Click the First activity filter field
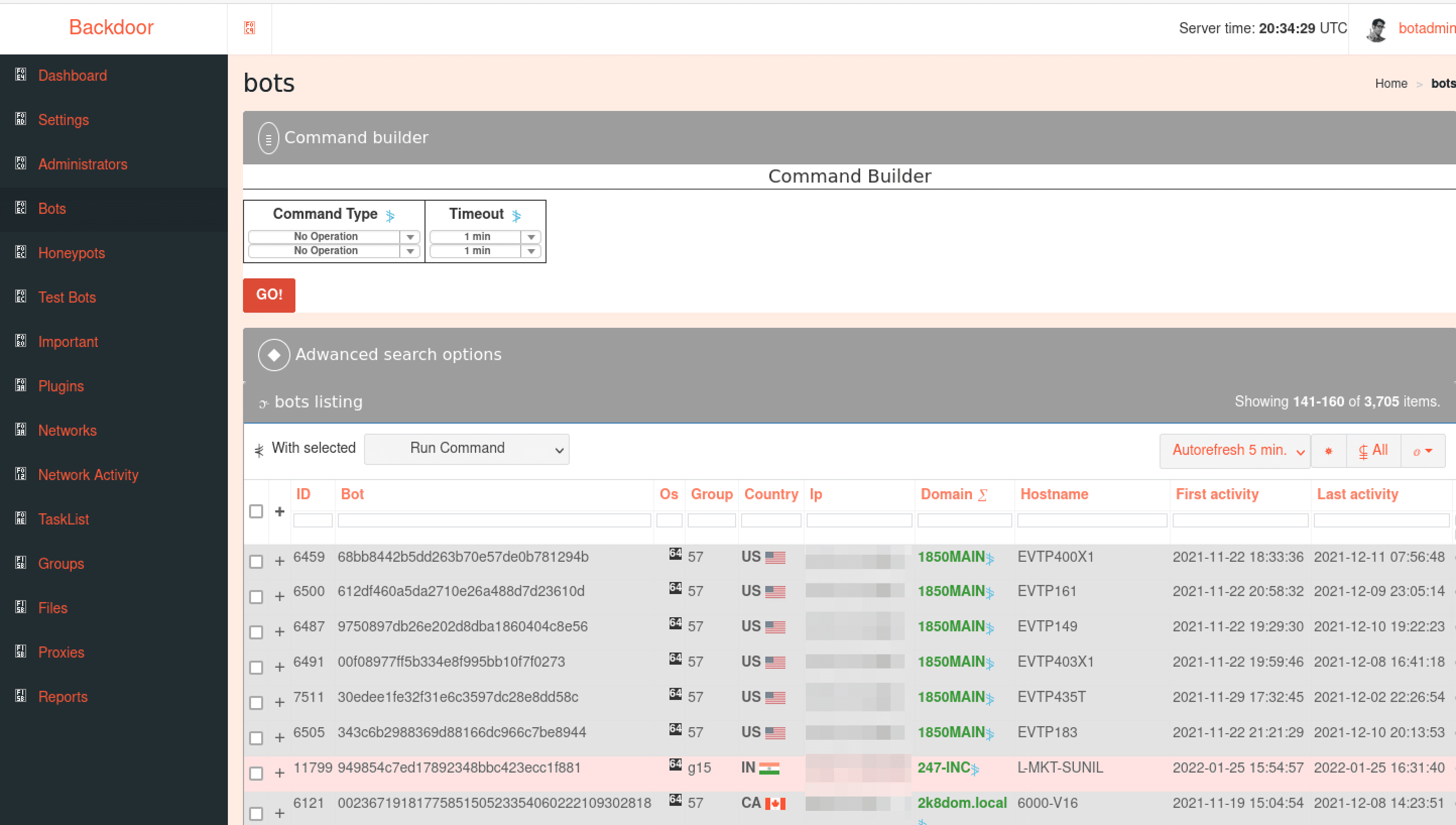This screenshot has width=1456, height=825. click(x=1240, y=520)
